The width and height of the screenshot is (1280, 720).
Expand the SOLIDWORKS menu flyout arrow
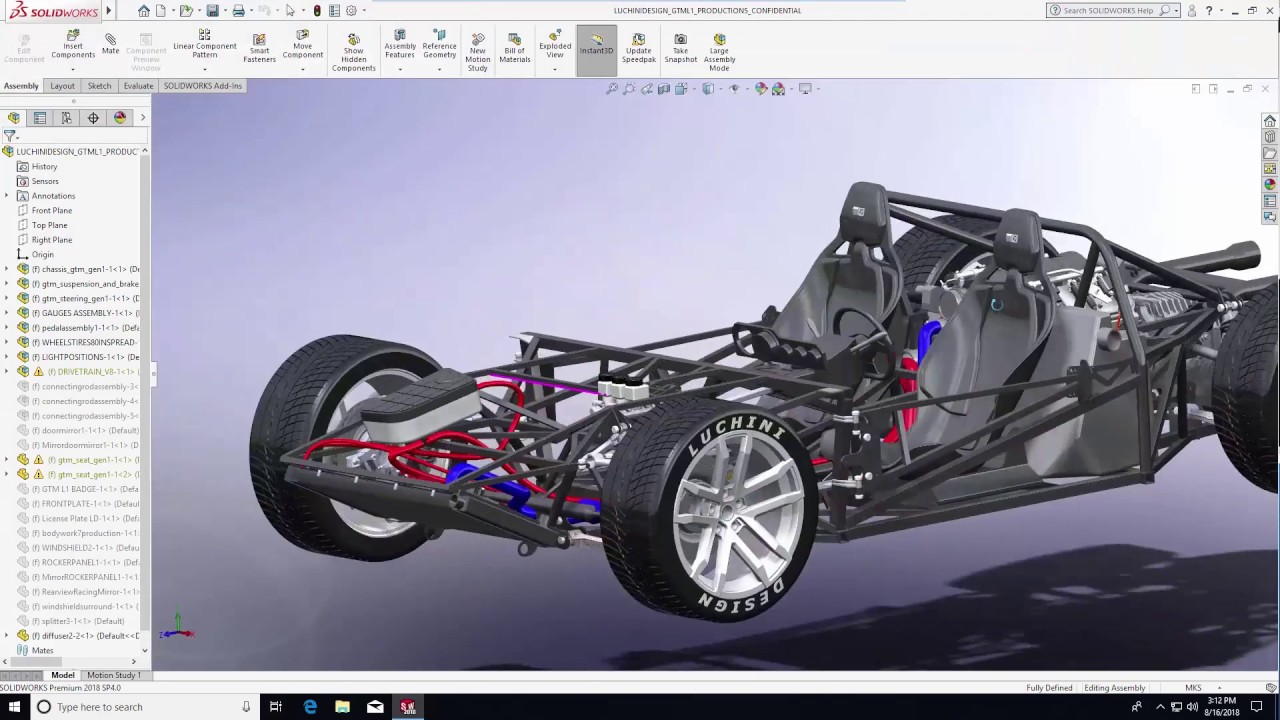pos(108,11)
